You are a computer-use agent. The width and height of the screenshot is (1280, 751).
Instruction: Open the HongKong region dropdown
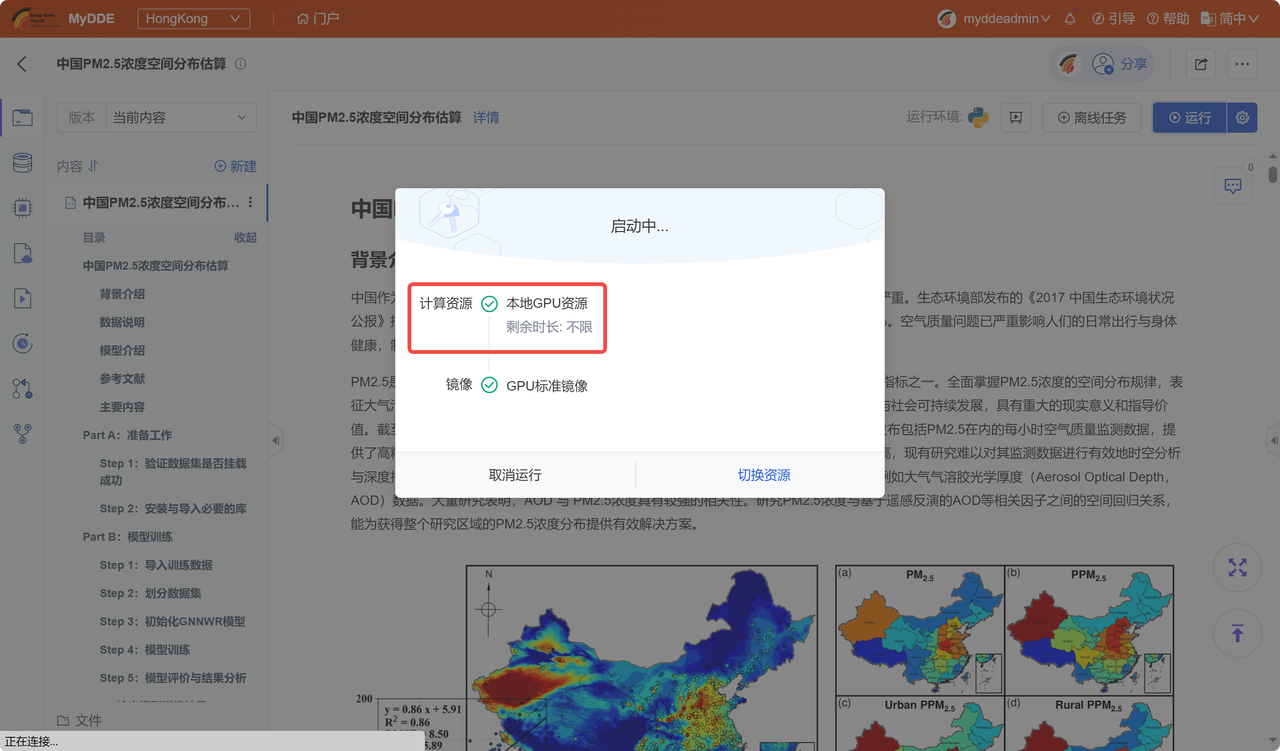192,18
